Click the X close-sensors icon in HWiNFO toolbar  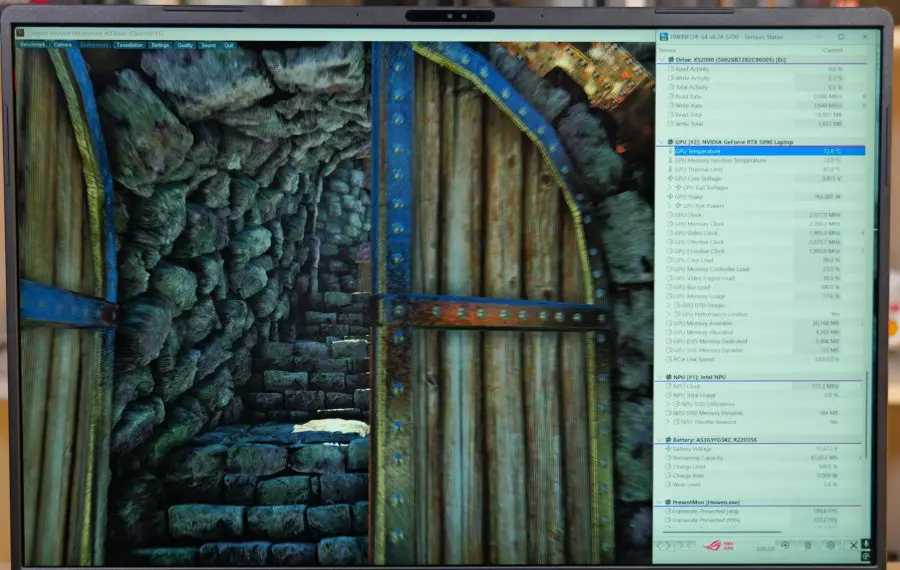pos(854,545)
